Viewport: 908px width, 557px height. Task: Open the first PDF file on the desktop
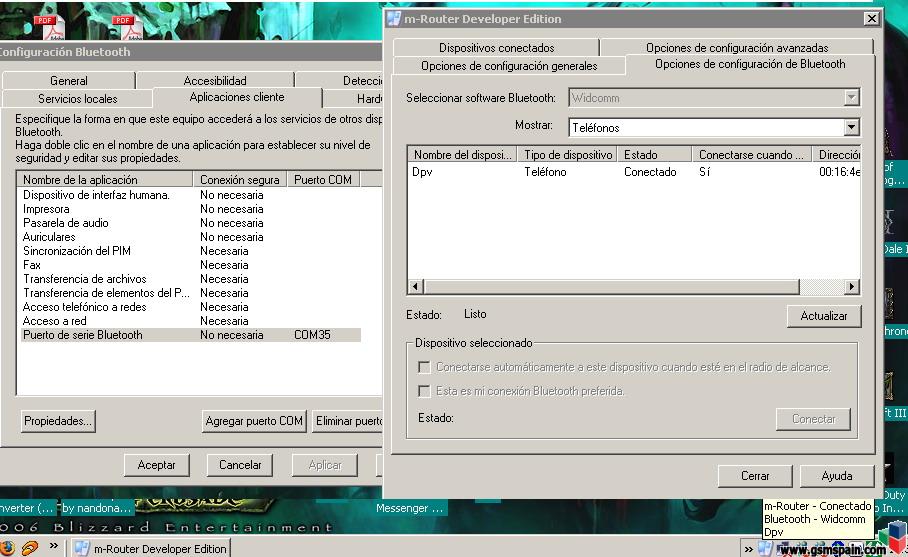tap(49, 26)
